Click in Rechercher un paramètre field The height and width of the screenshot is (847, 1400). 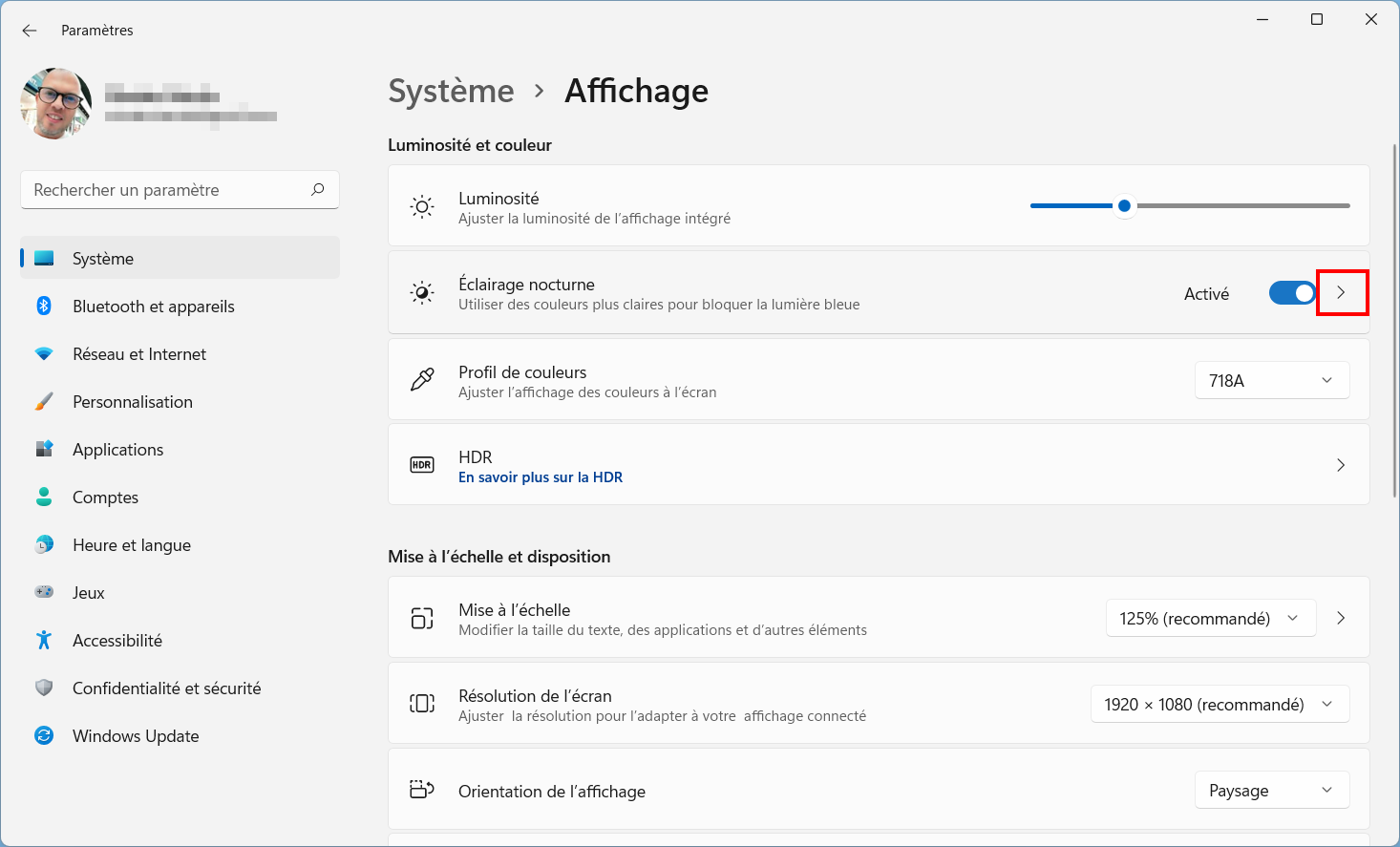(x=180, y=190)
